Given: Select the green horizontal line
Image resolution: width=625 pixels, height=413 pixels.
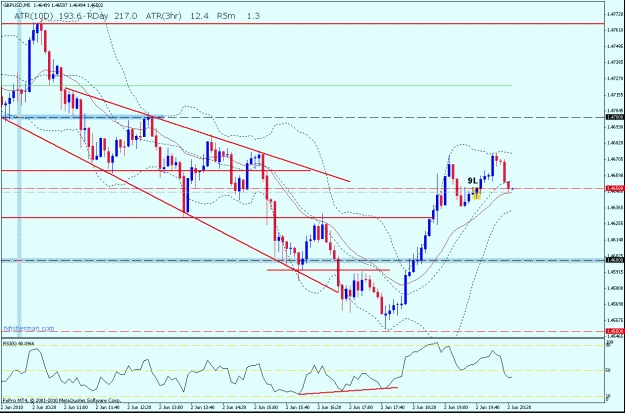Looking at the screenshot, I should pyautogui.click(x=257, y=85).
